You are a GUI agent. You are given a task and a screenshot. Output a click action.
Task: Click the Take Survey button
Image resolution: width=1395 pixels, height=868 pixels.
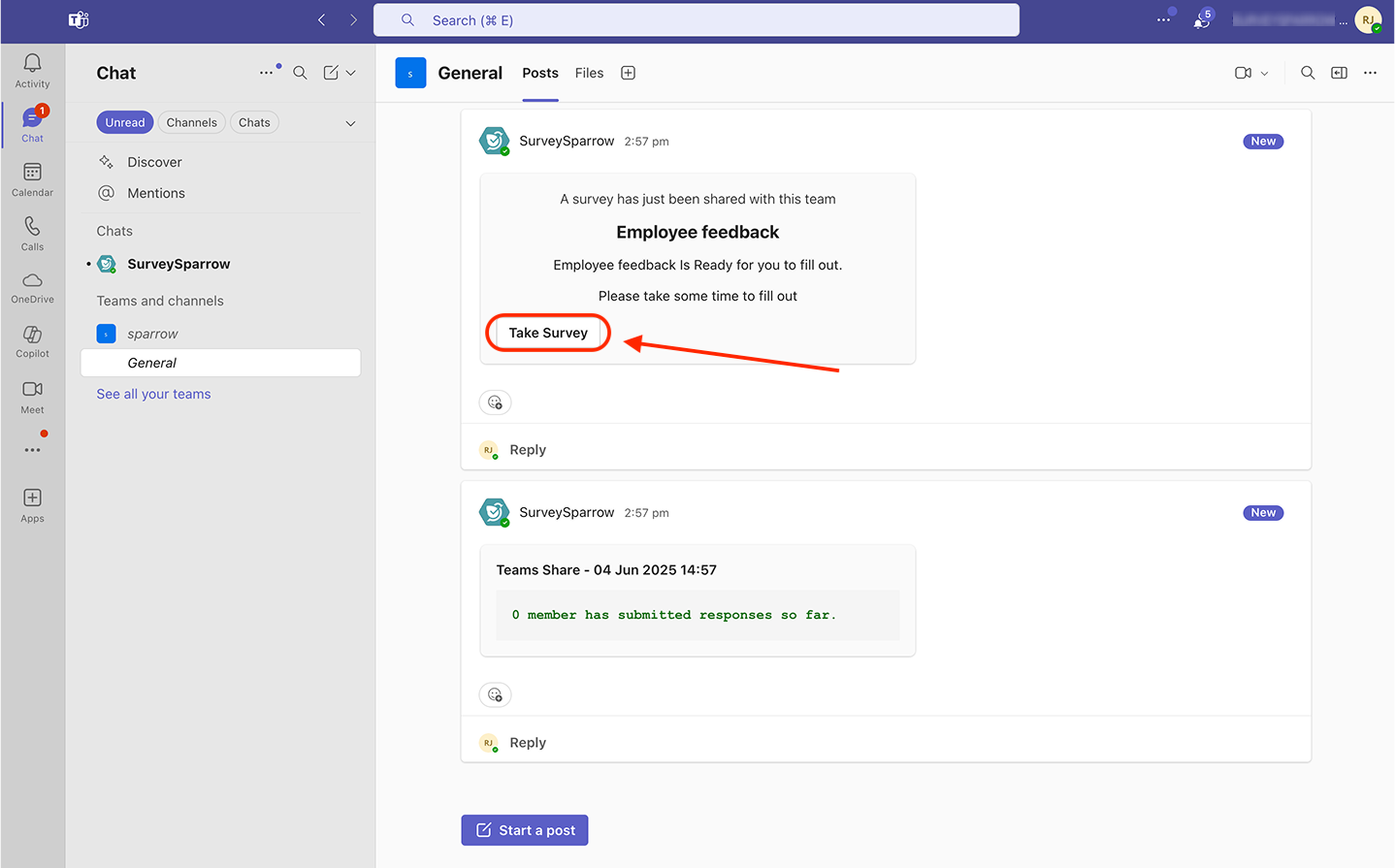[x=548, y=333]
